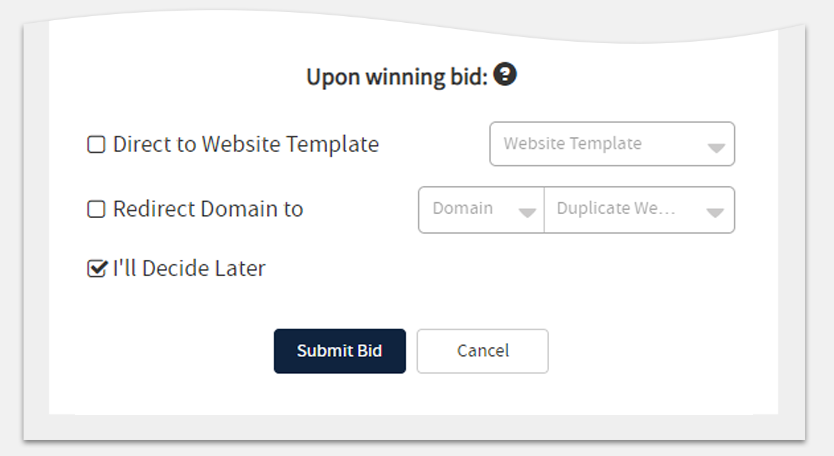Viewport: 834px width, 456px height.
Task: Click the Redirect Domain to label
Action: click(x=208, y=209)
